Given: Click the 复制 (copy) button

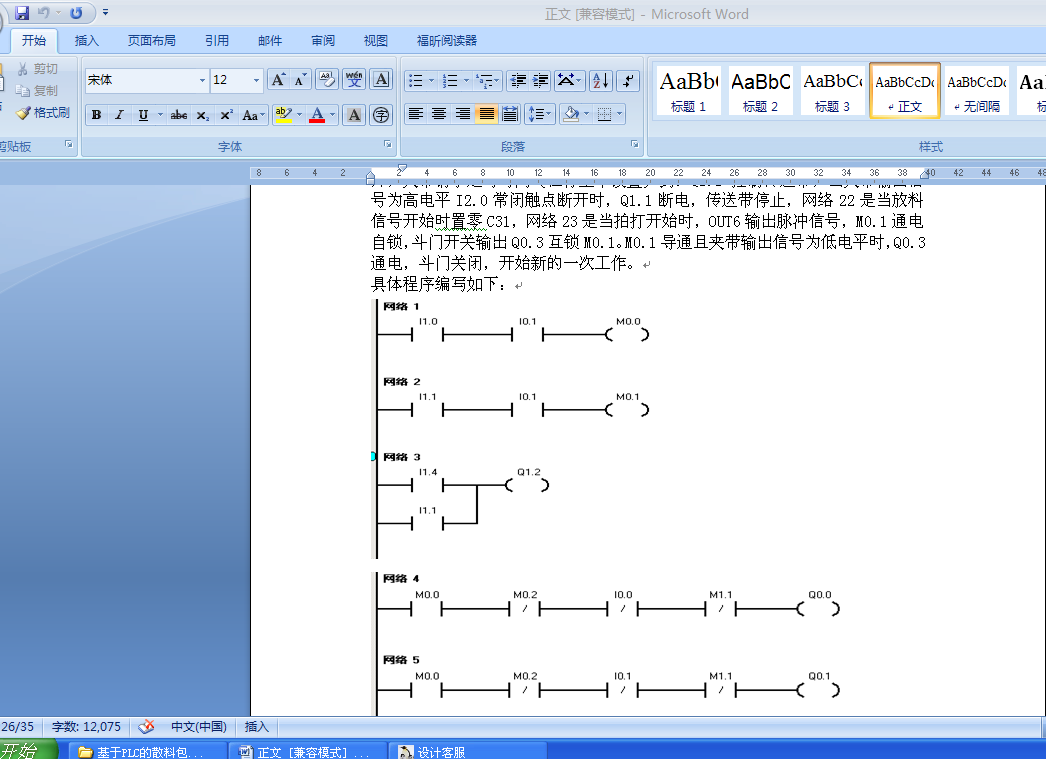Looking at the screenshot, I should tap(37, 91).
